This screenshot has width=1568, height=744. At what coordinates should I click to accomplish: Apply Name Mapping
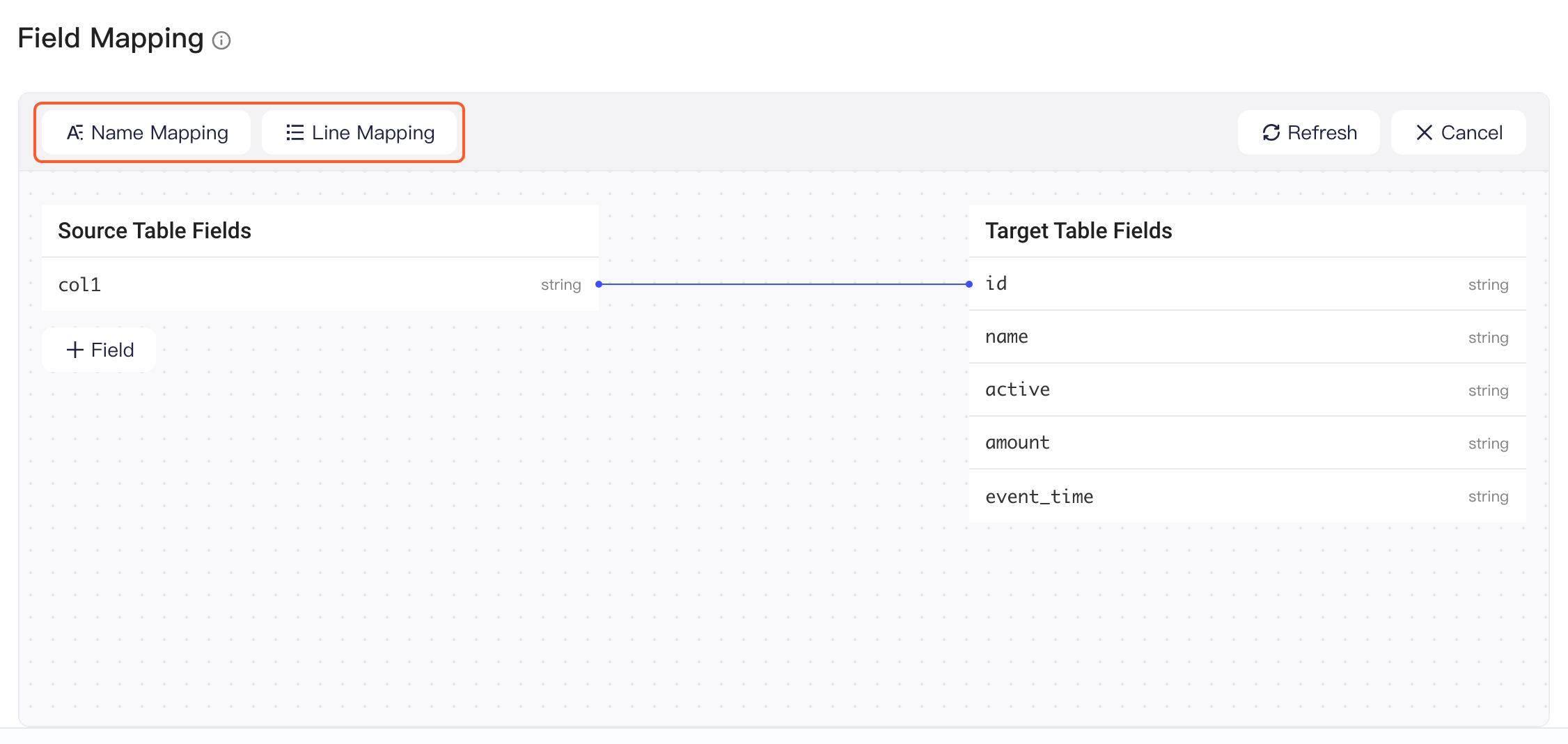[x=146, y=132]
